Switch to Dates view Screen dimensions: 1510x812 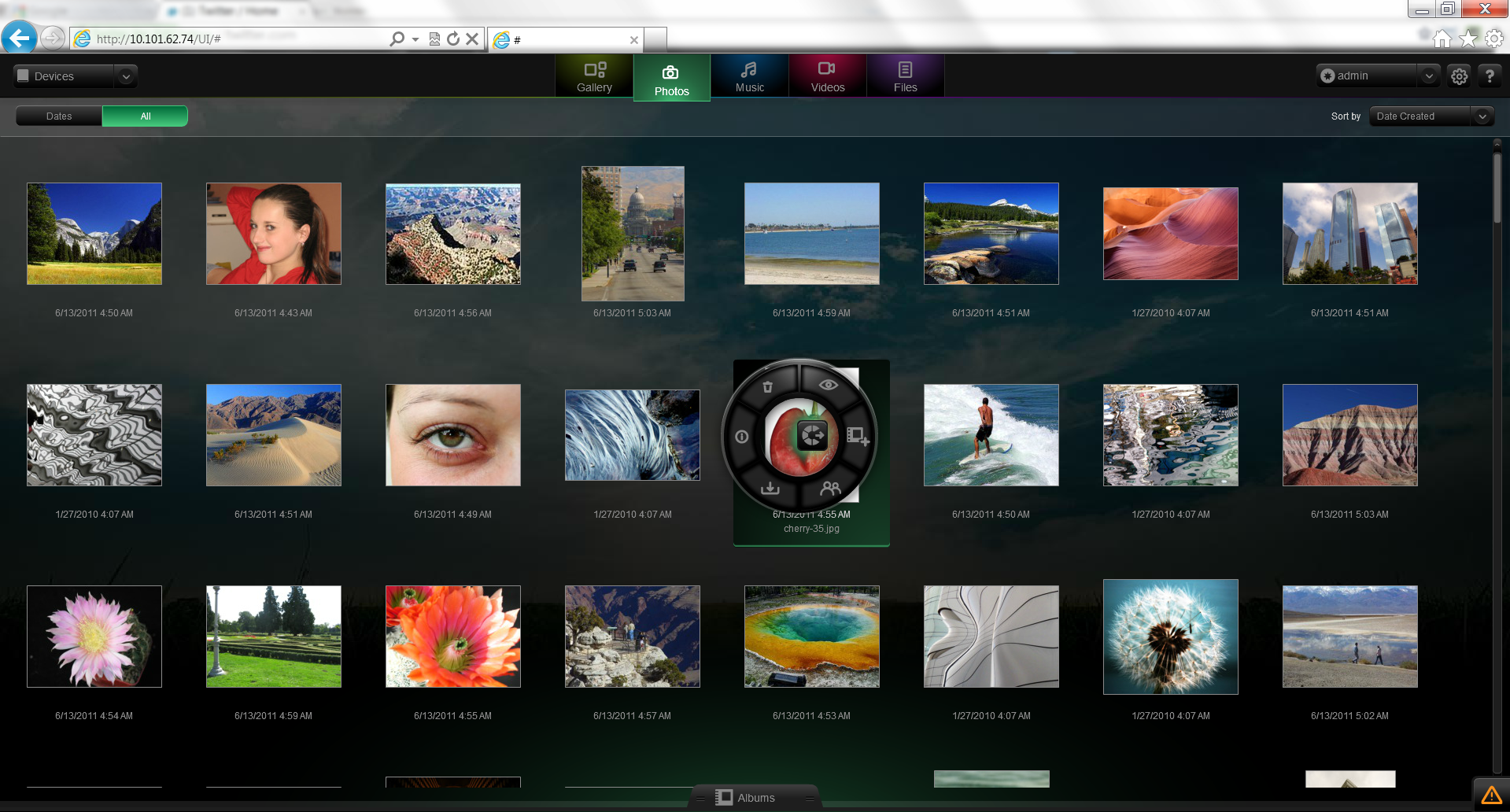[59, 116]
